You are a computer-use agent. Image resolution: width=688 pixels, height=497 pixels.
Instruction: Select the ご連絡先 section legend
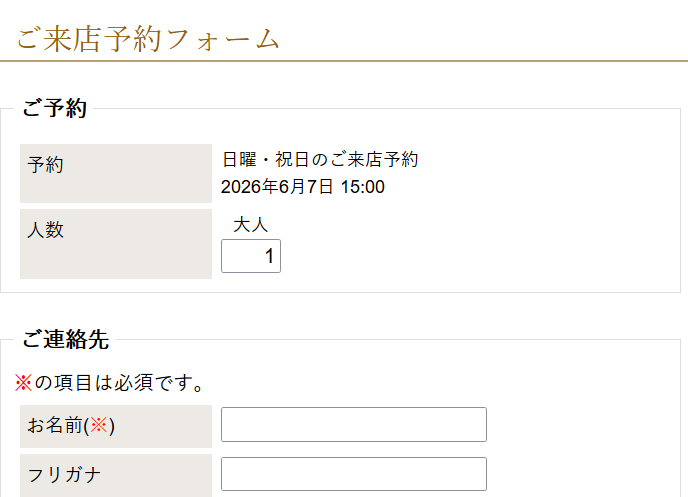[64, 340]
